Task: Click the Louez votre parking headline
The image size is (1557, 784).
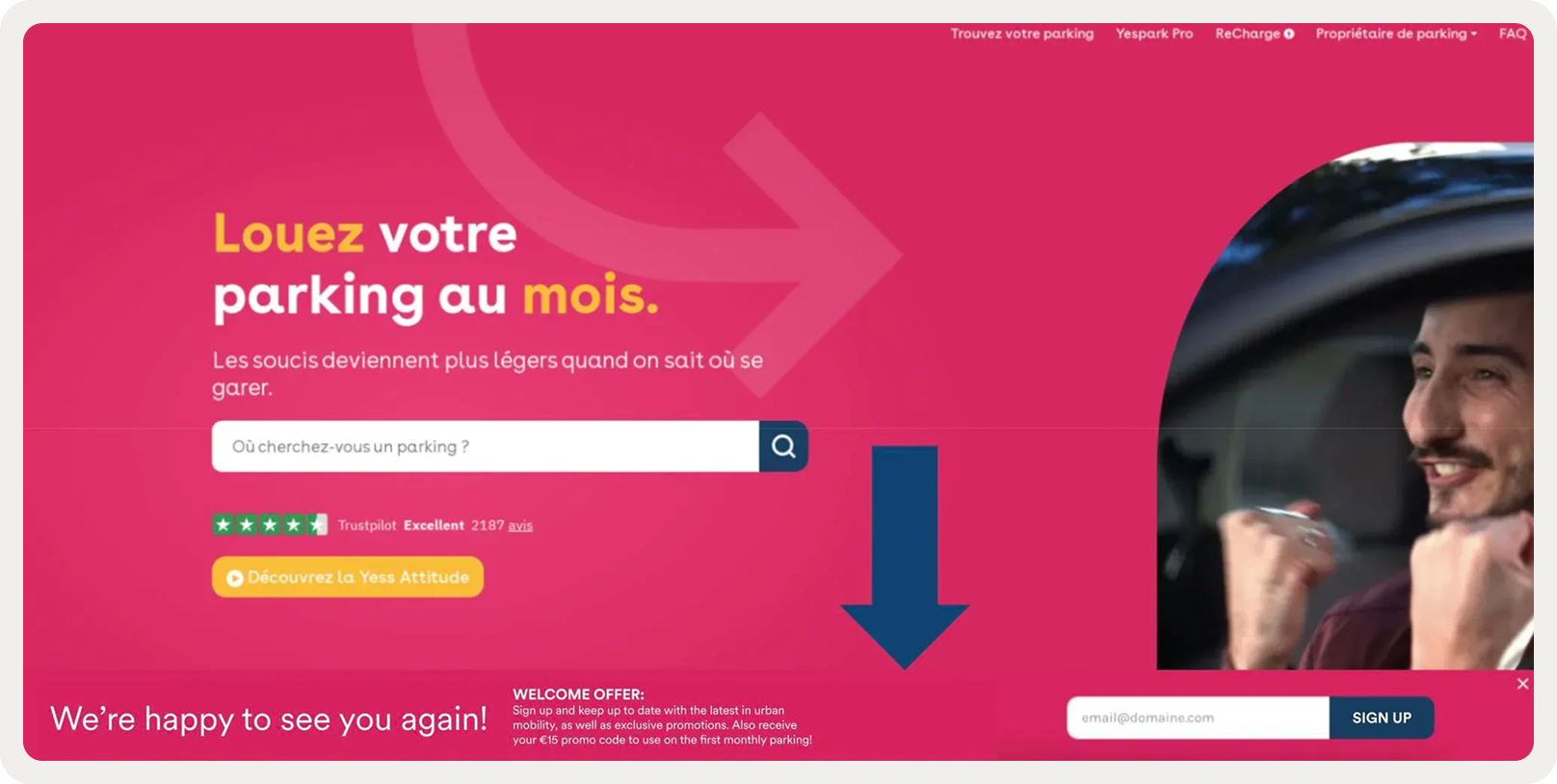Action: tap(435, 264)
